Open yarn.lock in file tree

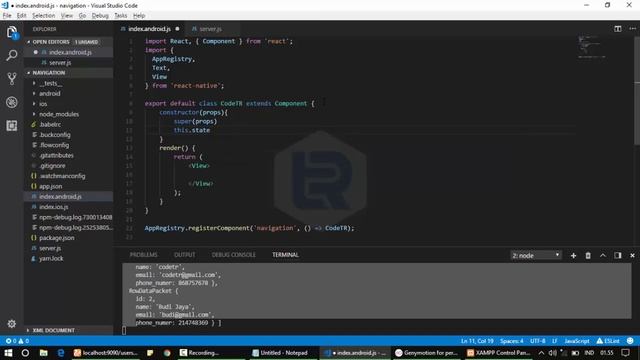pyautogui.click(x=51, y=258)
